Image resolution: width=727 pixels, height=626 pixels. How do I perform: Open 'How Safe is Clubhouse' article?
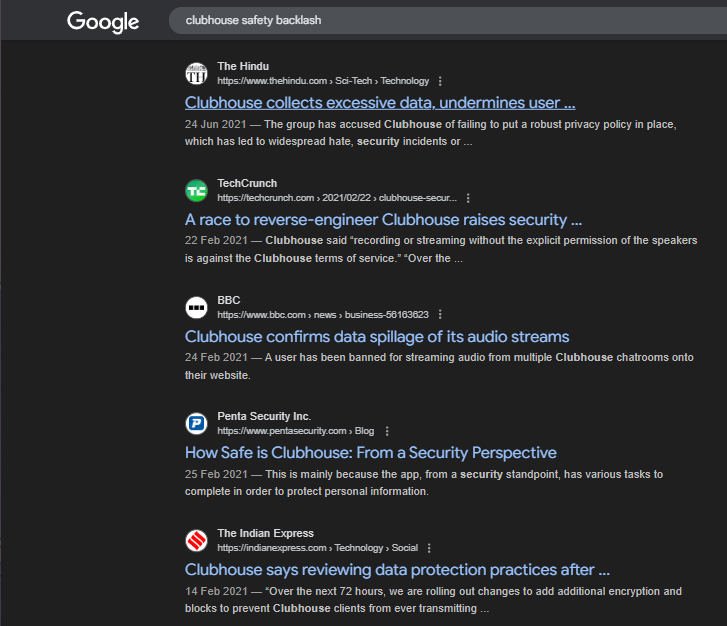tap(371, 453)
